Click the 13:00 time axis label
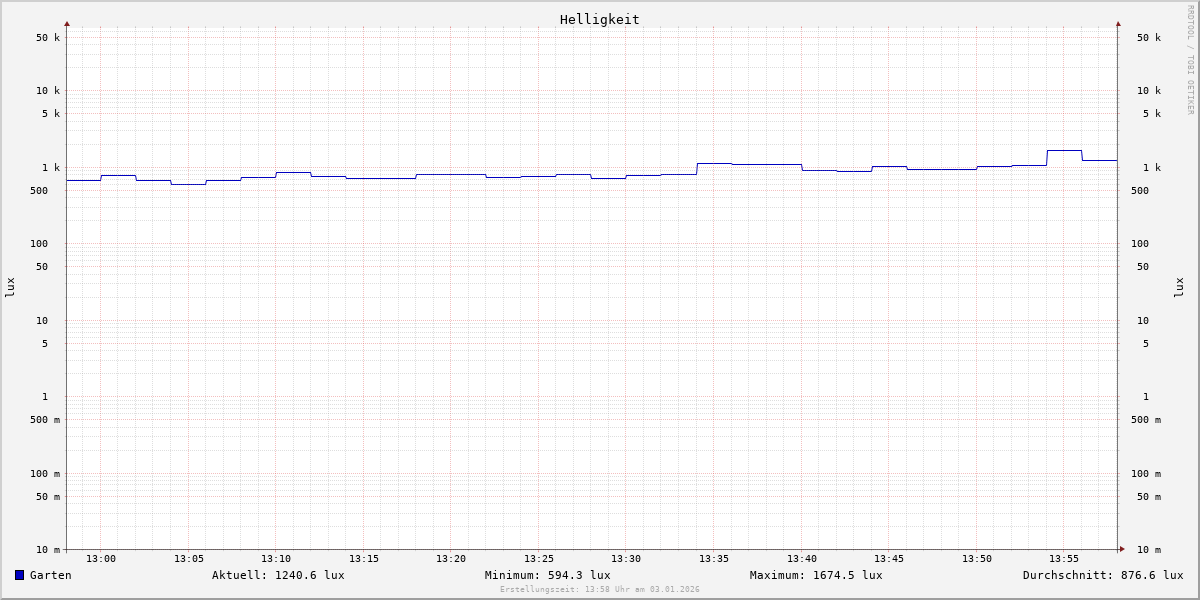The width and height of the screenshot is (1200, 600). [x=101, y=559]
